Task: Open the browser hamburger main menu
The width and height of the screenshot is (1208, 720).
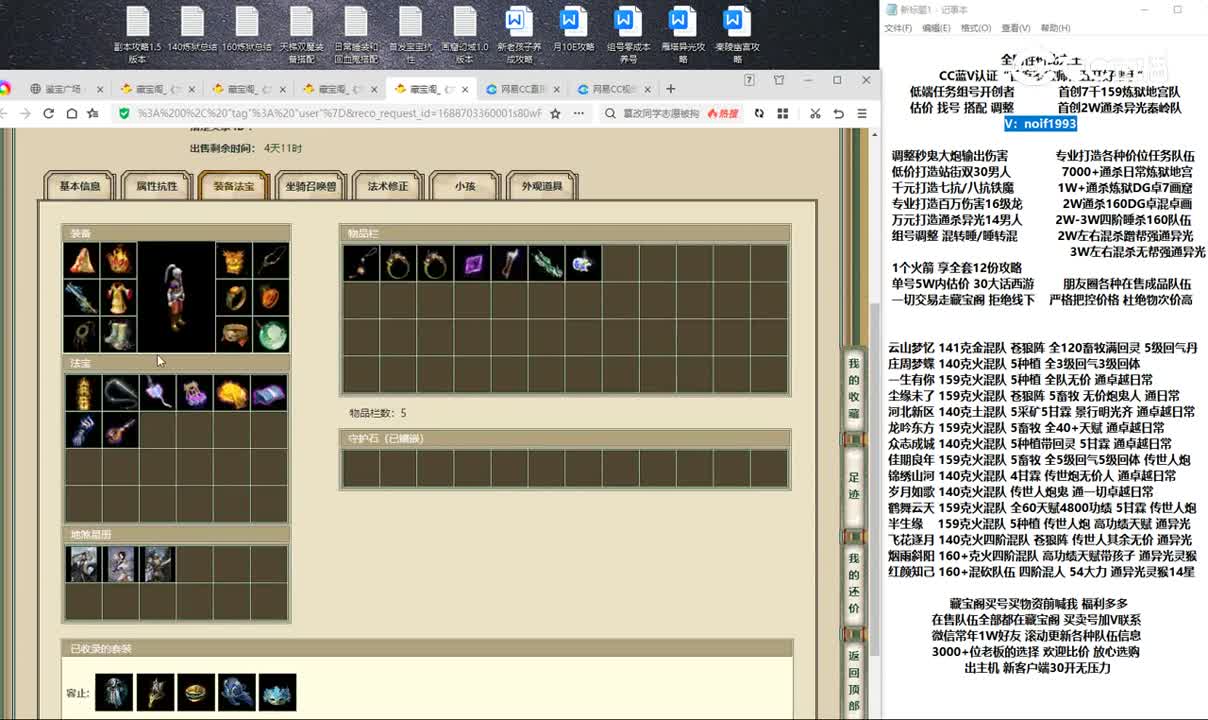Action: [861, 114]
